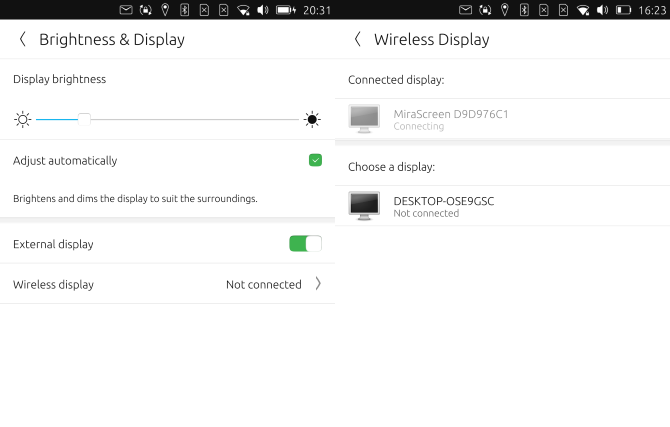Open battery indicator in the 16:23 status bar
Screen dimensions: 670x427
623,10
